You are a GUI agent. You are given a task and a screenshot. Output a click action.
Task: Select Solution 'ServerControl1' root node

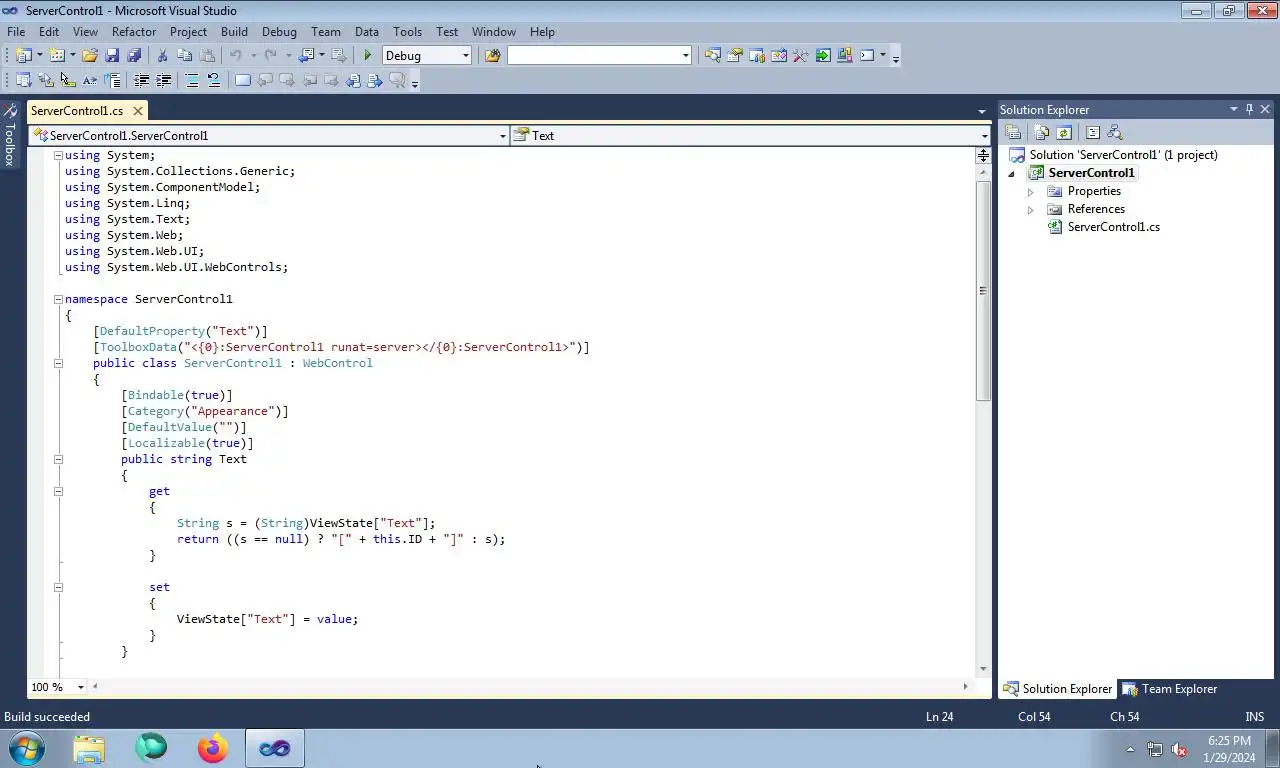[x=1123, y=155]
